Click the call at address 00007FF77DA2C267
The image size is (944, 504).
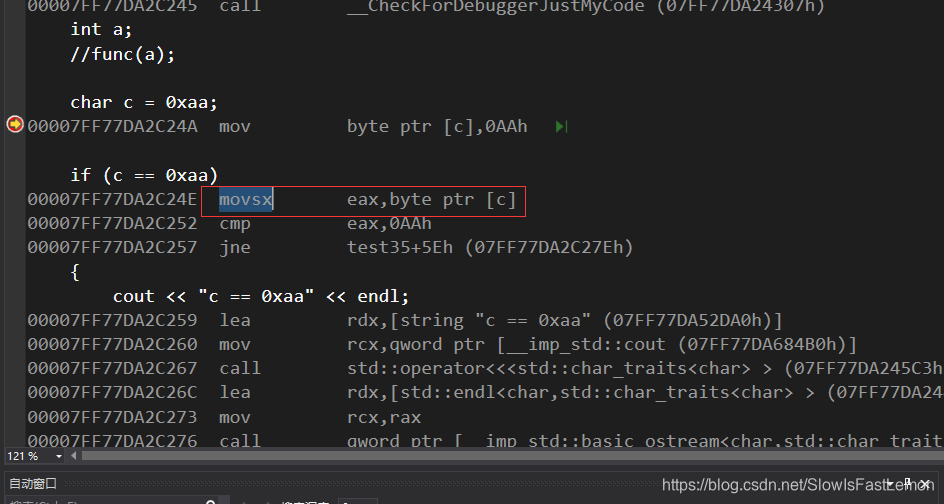point(240,369)
